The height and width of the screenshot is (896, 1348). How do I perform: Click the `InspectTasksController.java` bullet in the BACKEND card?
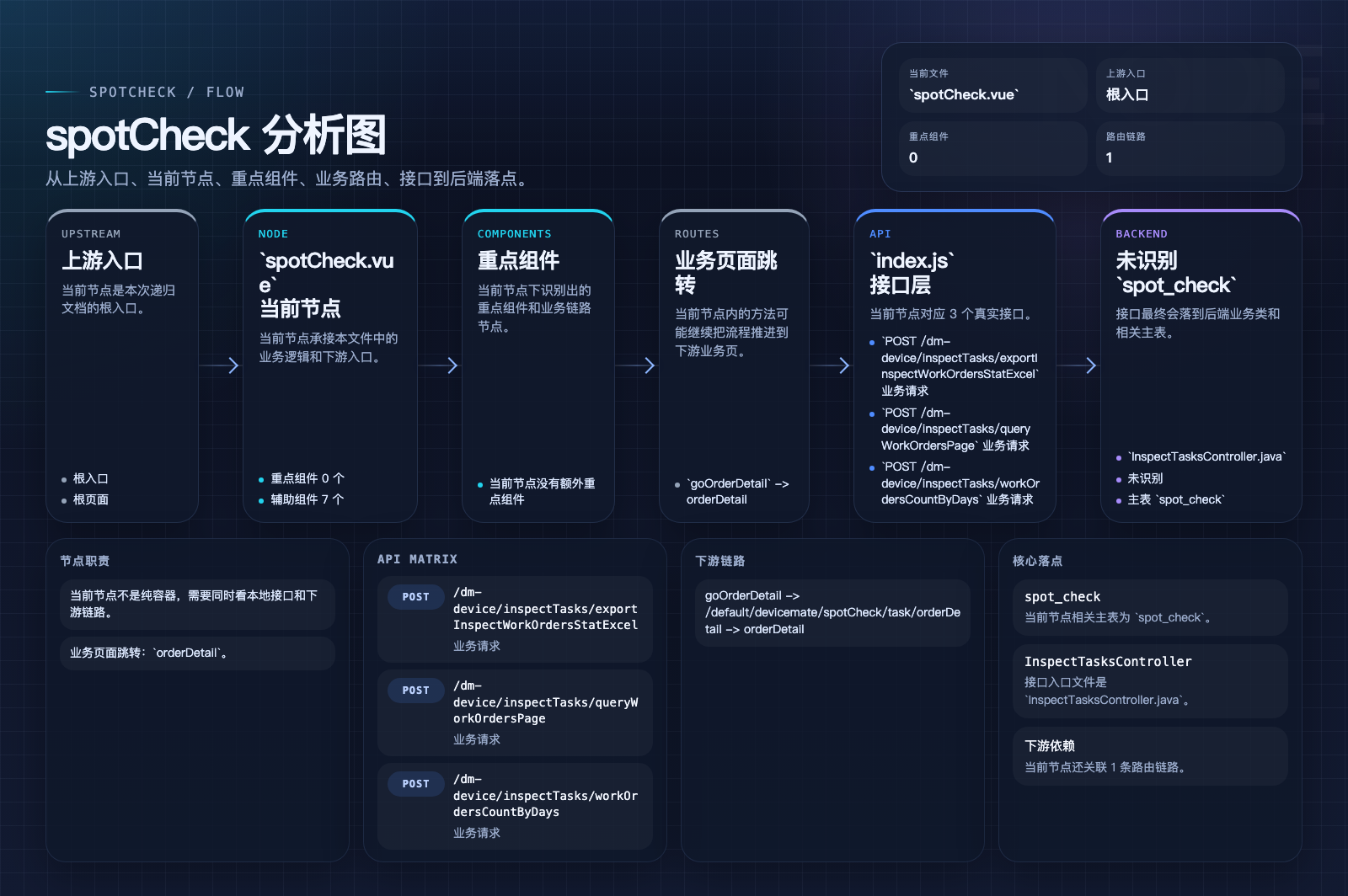[1201, 456]
